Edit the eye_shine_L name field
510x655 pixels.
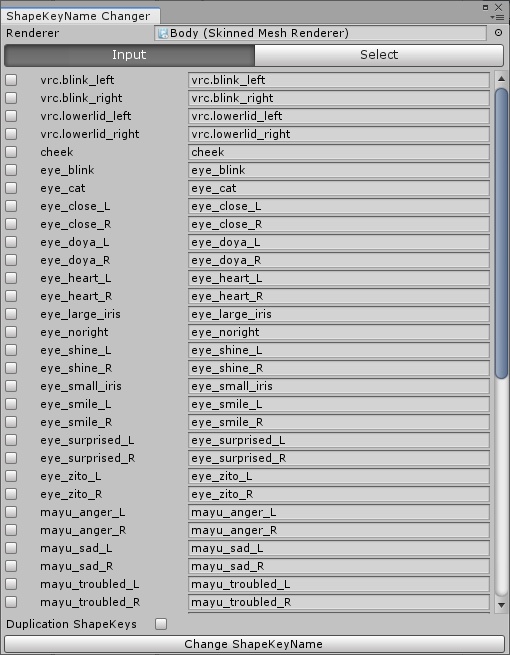(339, 350)
